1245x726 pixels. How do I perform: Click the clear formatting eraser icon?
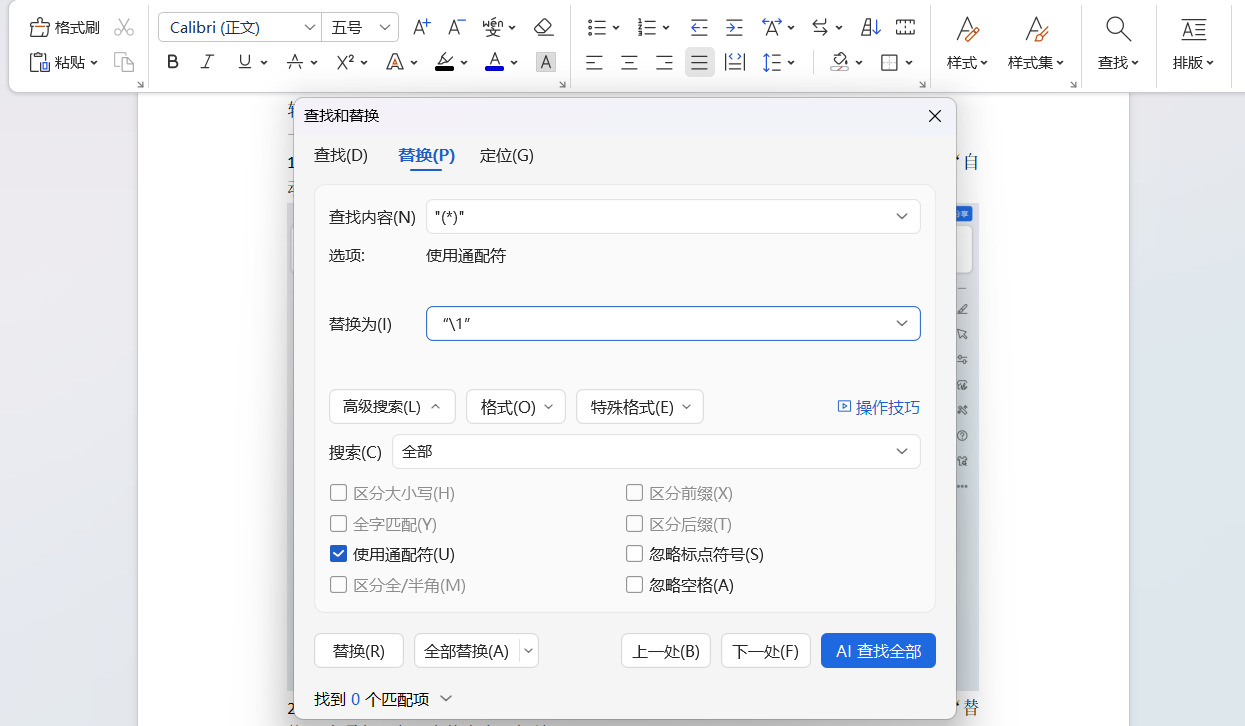(543, 27)
